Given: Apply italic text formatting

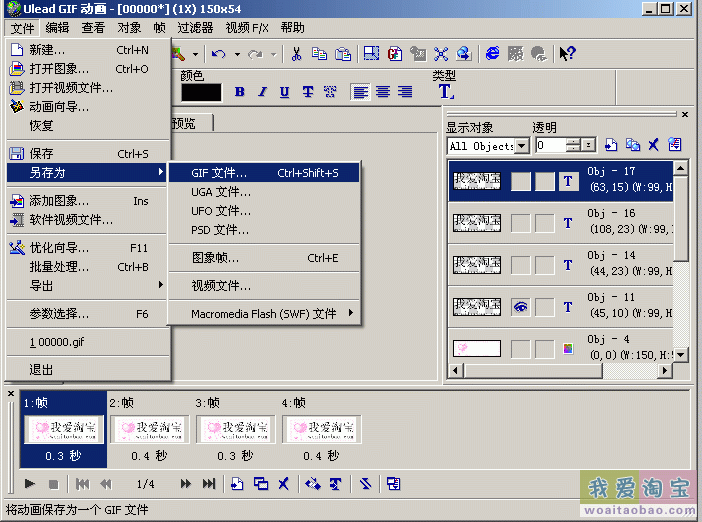Looking at the screenshot, I should (262, 92).
